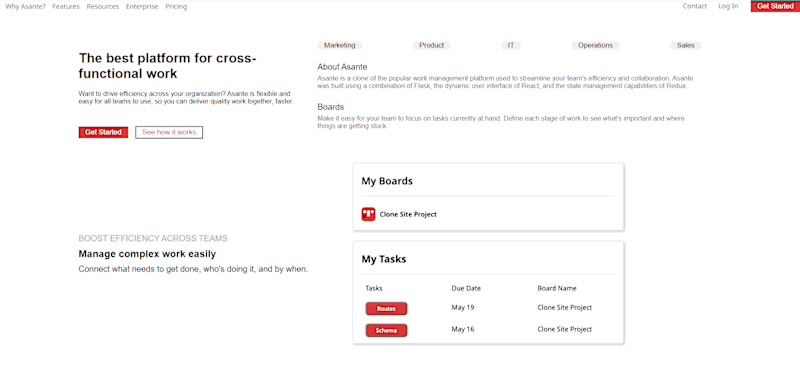The image size is (800, 385).
Task: Click the See how it works button
Action: 169,132
